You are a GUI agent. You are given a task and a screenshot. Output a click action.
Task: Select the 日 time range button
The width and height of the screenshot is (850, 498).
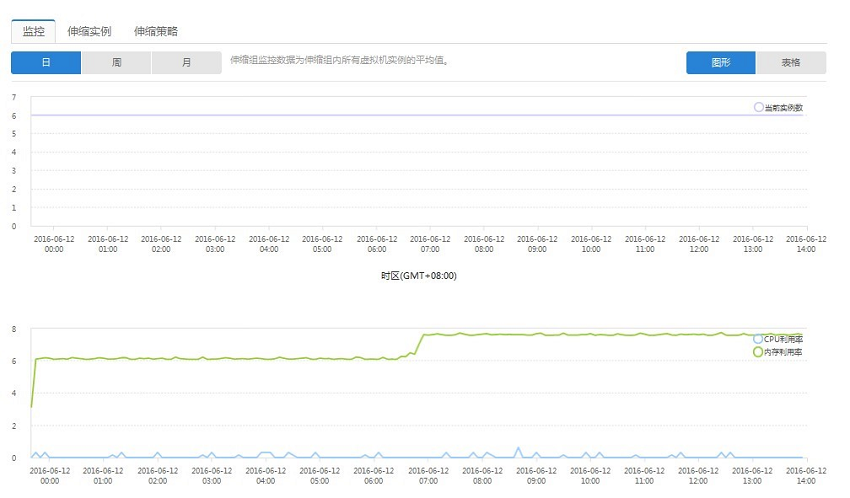pos(46,62)
